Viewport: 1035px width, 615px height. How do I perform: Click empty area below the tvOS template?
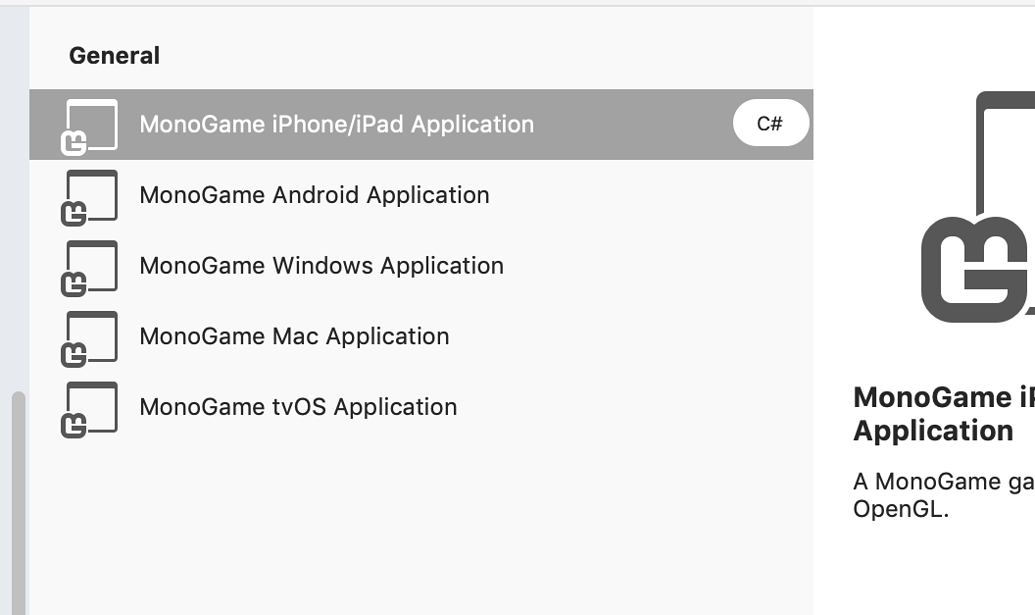pyautogui.click(x=420, y=520)
